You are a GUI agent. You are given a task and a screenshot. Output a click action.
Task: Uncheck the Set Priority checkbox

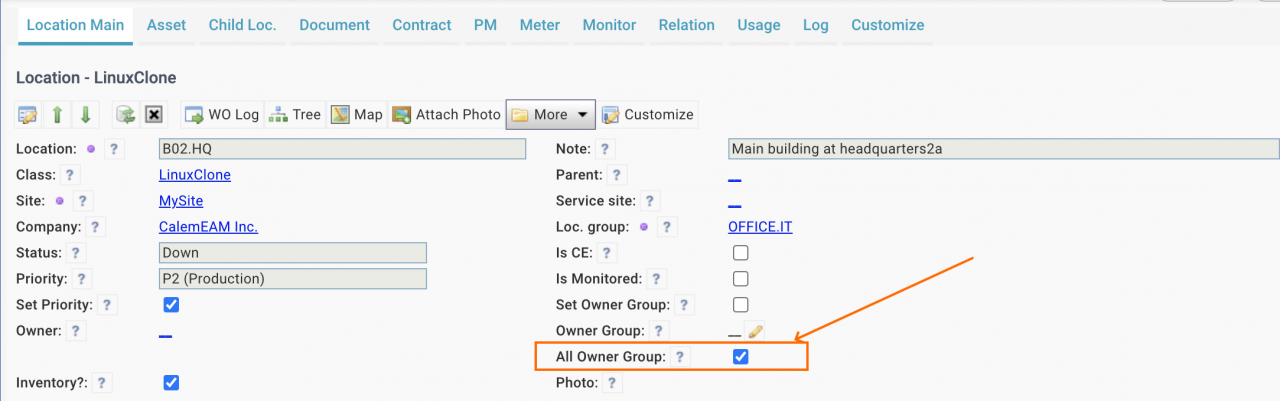coord(171,304)
